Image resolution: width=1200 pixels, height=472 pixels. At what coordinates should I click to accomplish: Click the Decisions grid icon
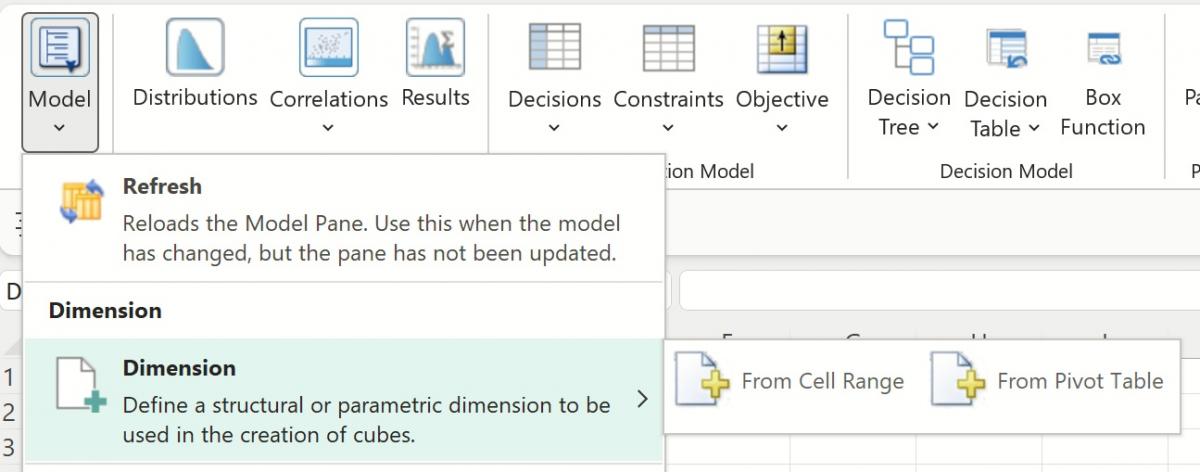[554, 48]
